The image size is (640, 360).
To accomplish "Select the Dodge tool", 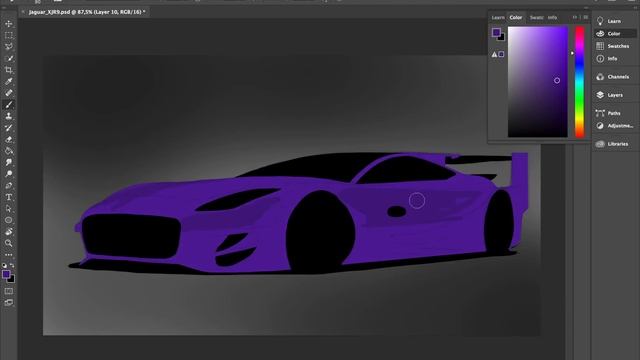I will 9,174.
